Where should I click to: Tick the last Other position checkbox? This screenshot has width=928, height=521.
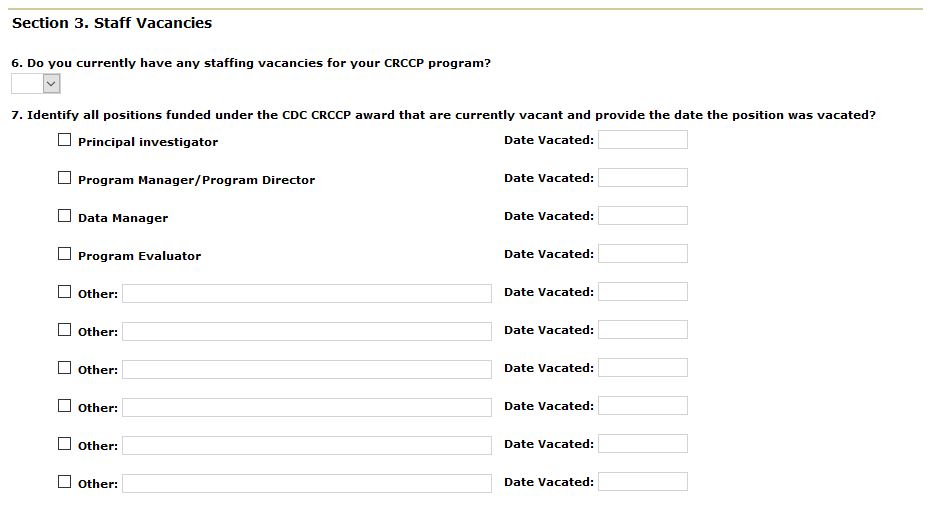[x=65, y=482]
